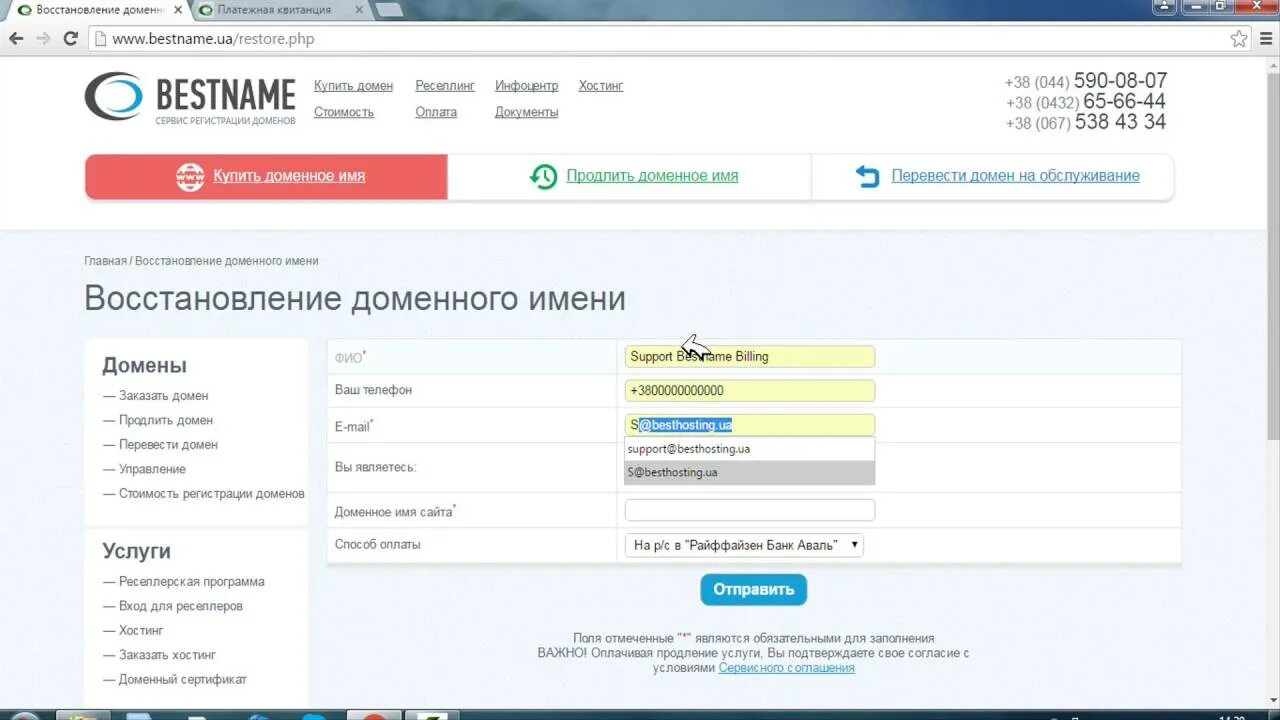Pick the 'S@besthosting.ua' autocomplete suggestion
1280x720 pixels.
tap(749, 472)
